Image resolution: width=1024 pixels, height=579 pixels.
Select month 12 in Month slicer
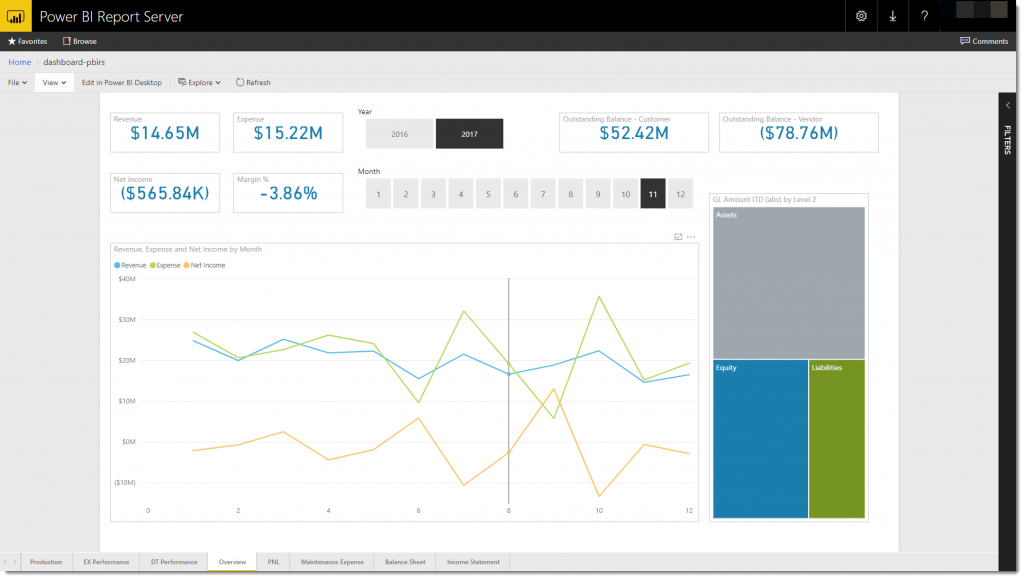click(x=680, y=194)
